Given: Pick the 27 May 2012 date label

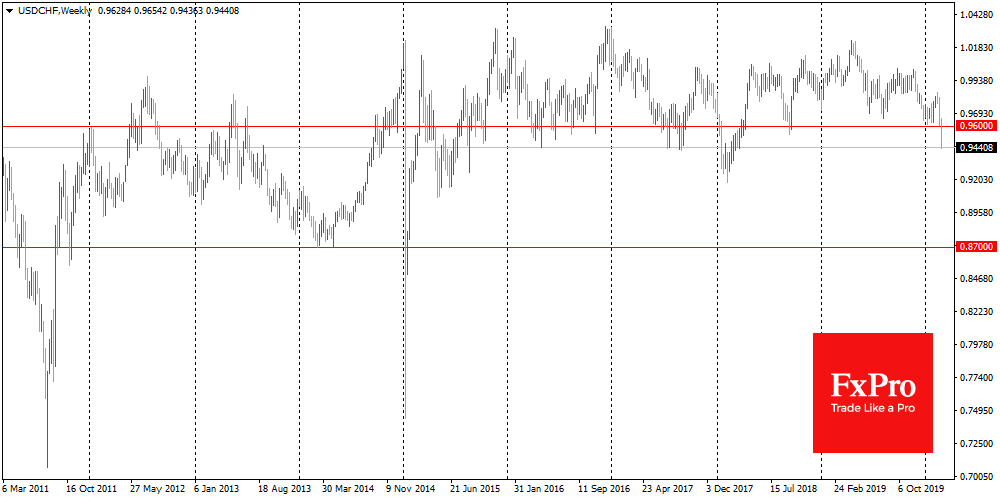Looking at the screenshot, I should 157,490.
